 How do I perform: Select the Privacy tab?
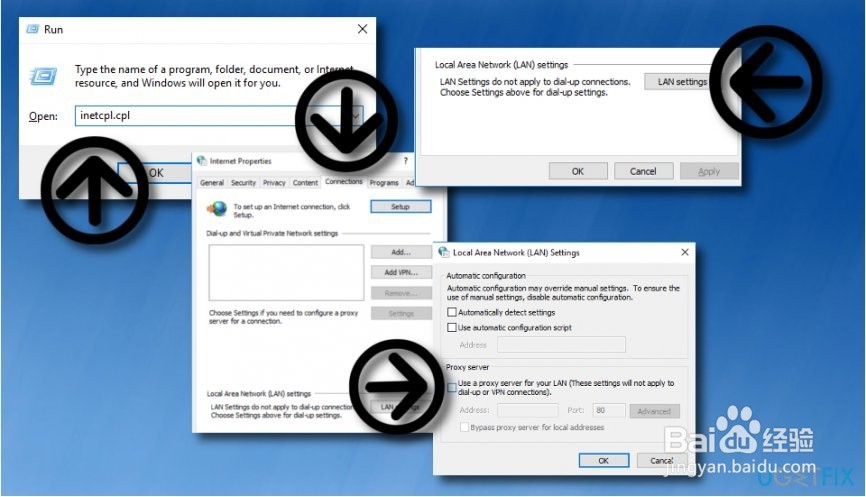274,183
